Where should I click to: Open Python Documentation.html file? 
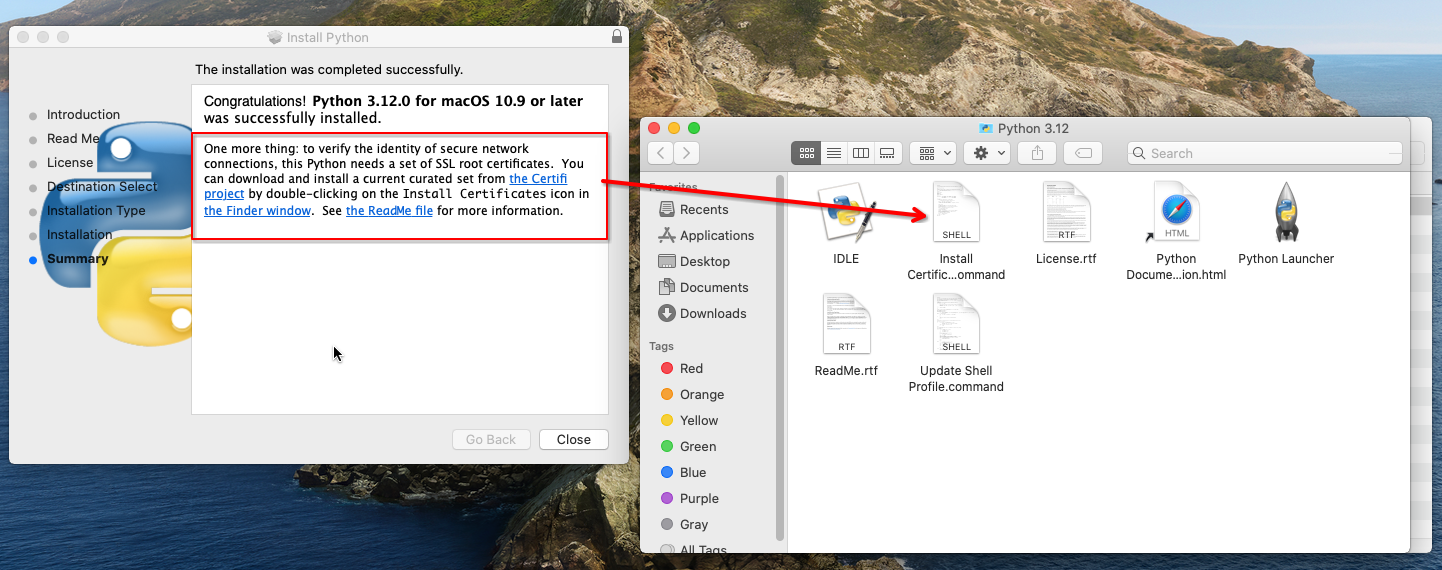pyautogui.click(x=1176, y=214)
